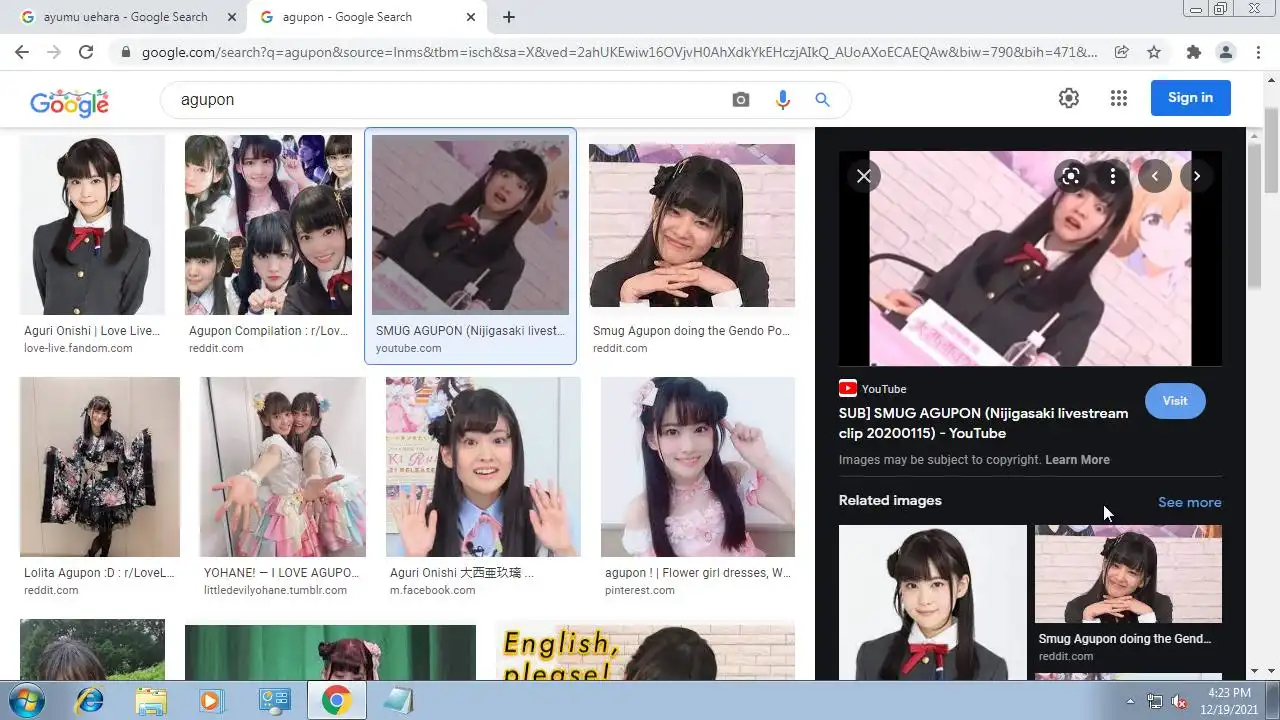Open Aguri Onishi m.facebook.com image
This screenshot has height=720, width=1280.
pyautogui.click(x=483, y=467)
